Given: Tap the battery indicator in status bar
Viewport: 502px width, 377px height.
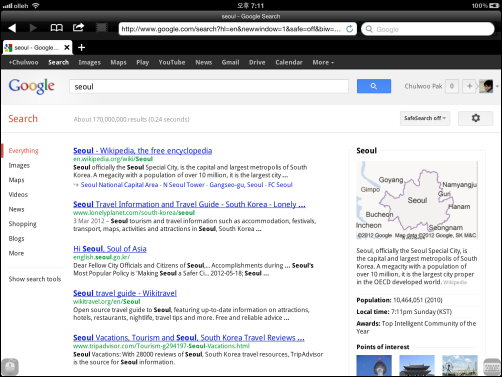Looking at the screenshot, I should (493, 6).
